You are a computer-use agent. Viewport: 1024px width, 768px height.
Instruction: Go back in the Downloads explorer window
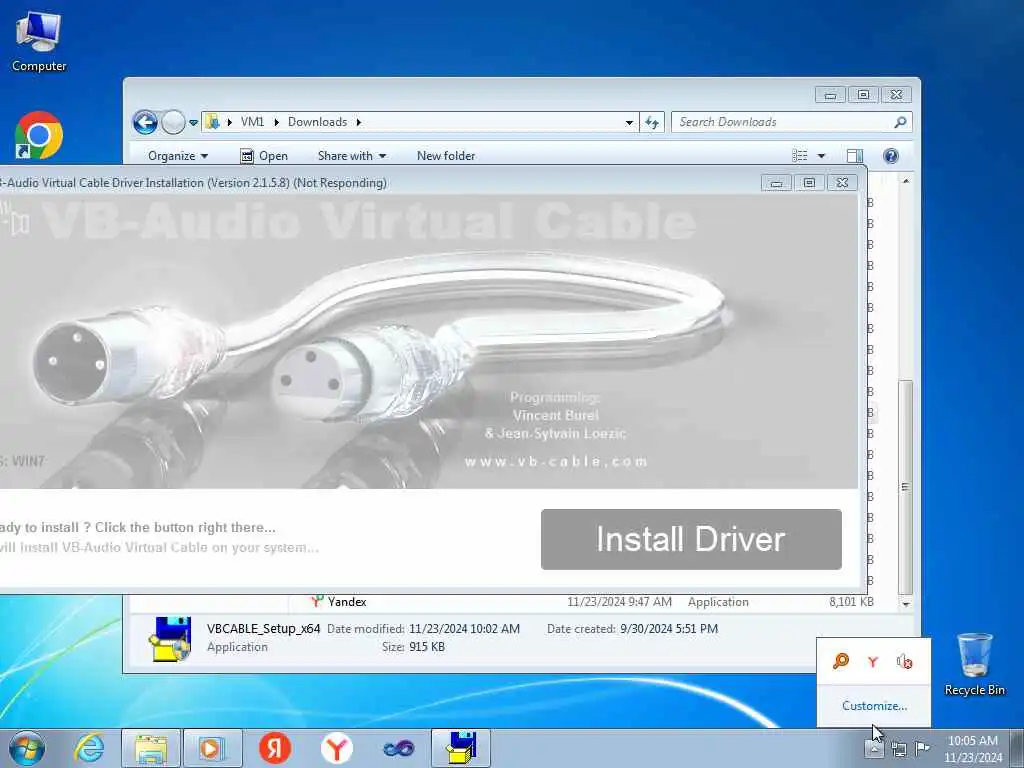(x=145, y=122)
